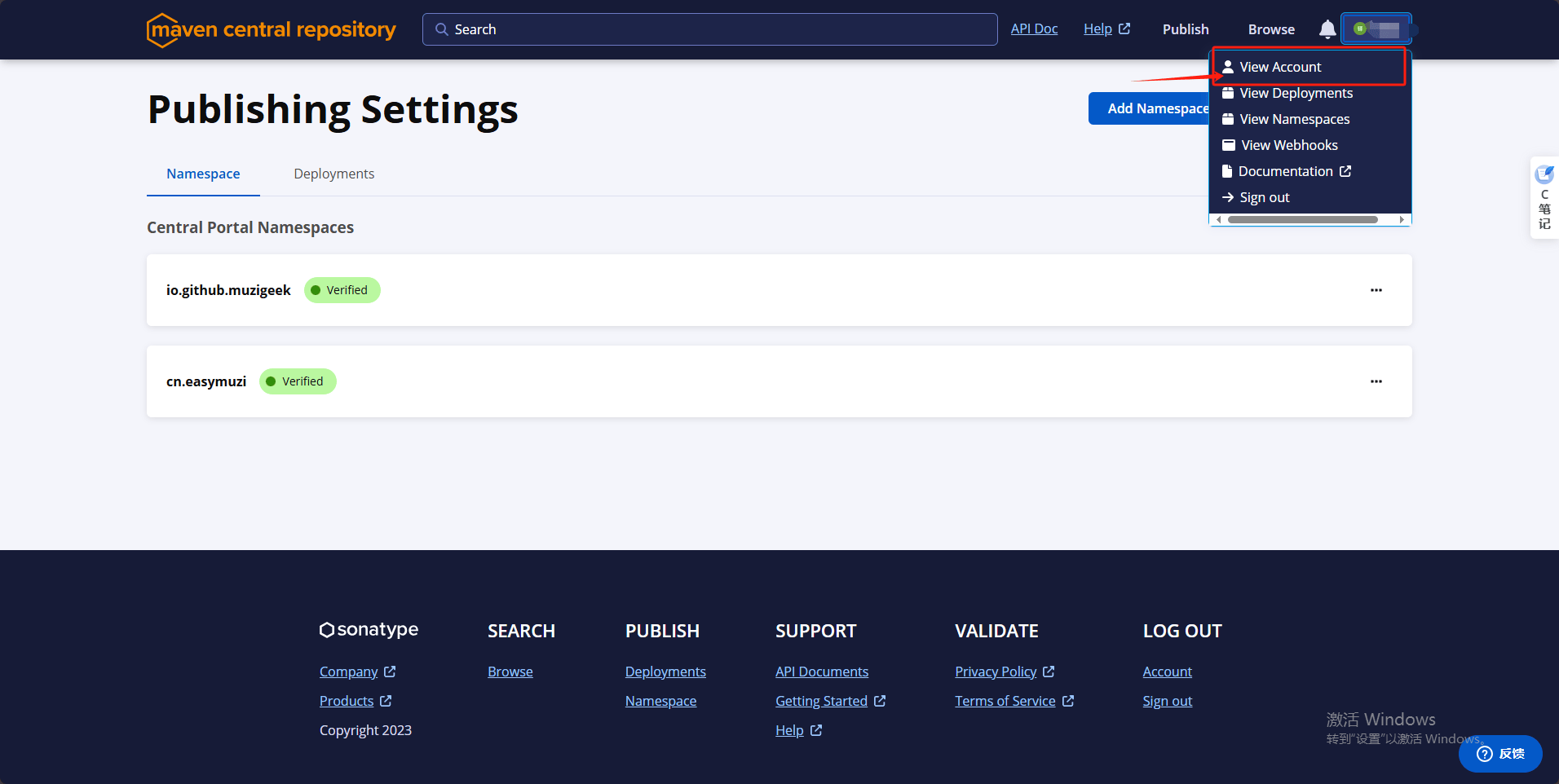Open options menu for cn.easymuzi
This screenshot has height=784, width=1559.
click(1376, 381)
